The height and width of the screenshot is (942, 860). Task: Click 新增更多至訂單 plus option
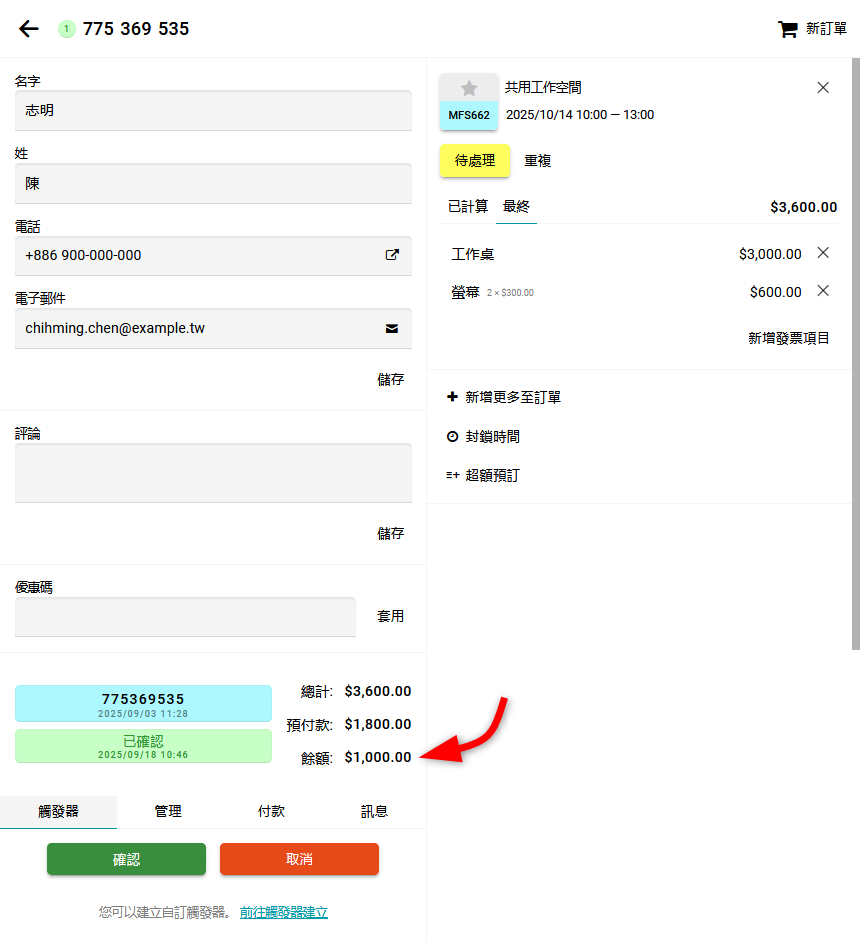point(504,397)
